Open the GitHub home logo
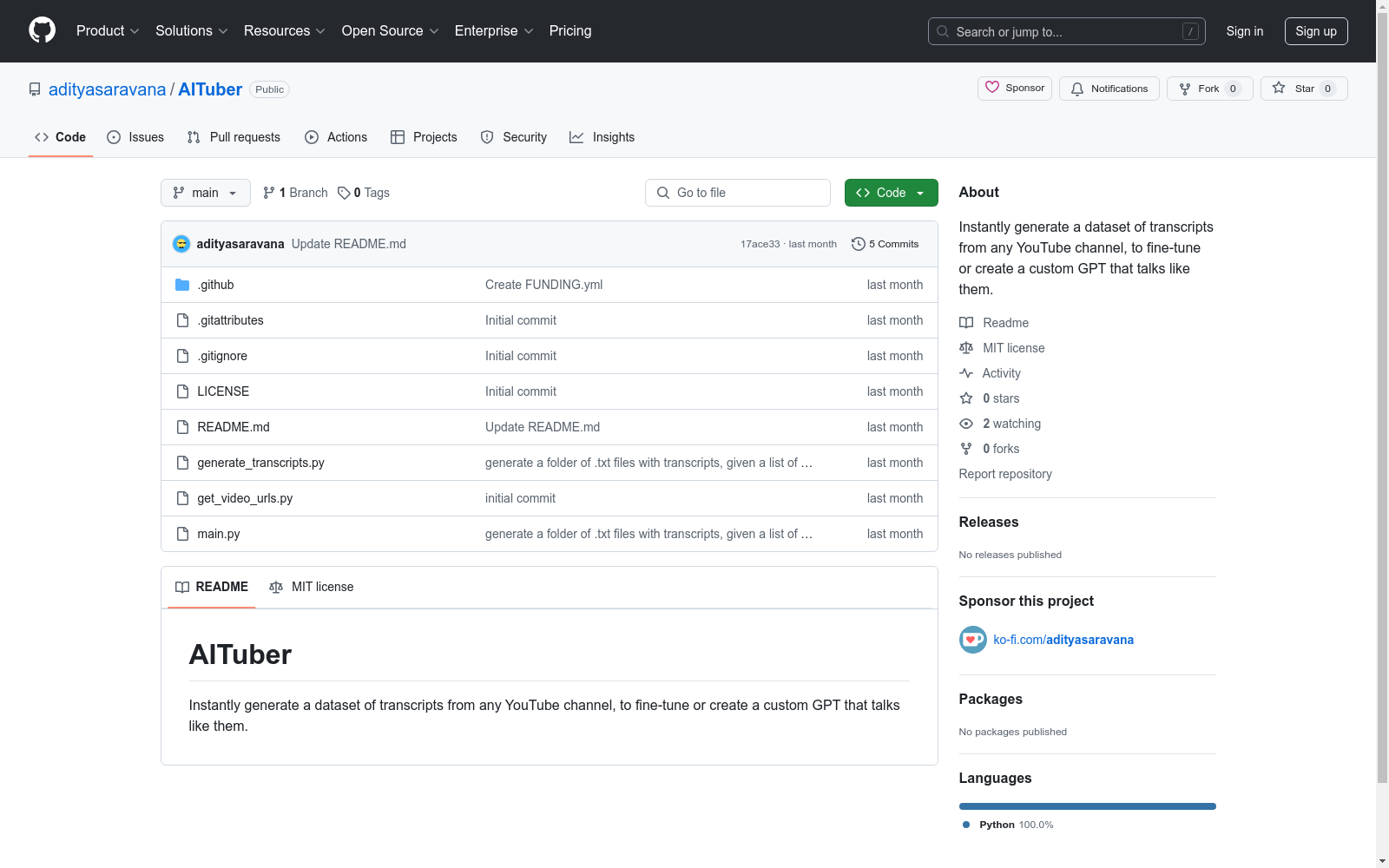This screenshot has width=1389, height=868. 42,30
